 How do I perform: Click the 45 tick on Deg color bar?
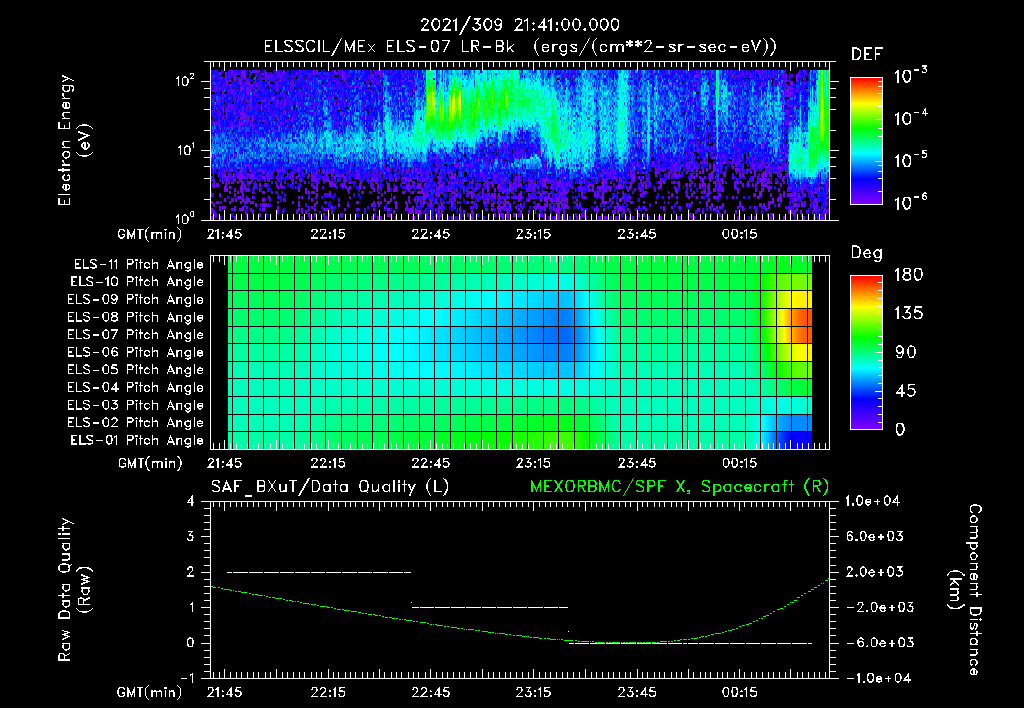905,391
